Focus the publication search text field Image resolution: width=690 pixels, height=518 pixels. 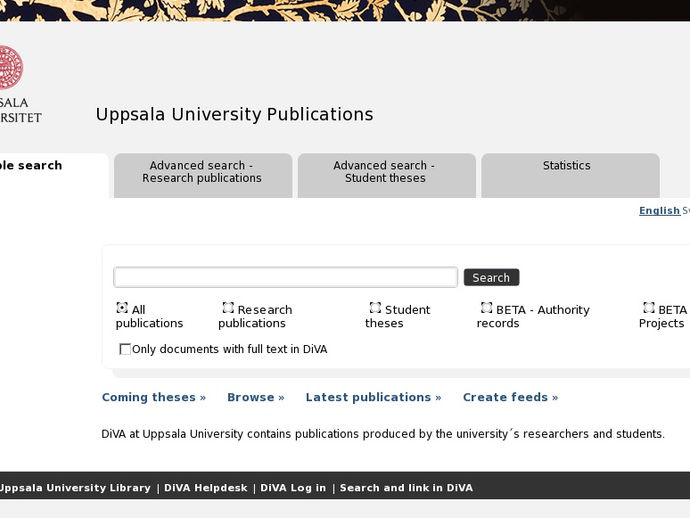[286, 277]
